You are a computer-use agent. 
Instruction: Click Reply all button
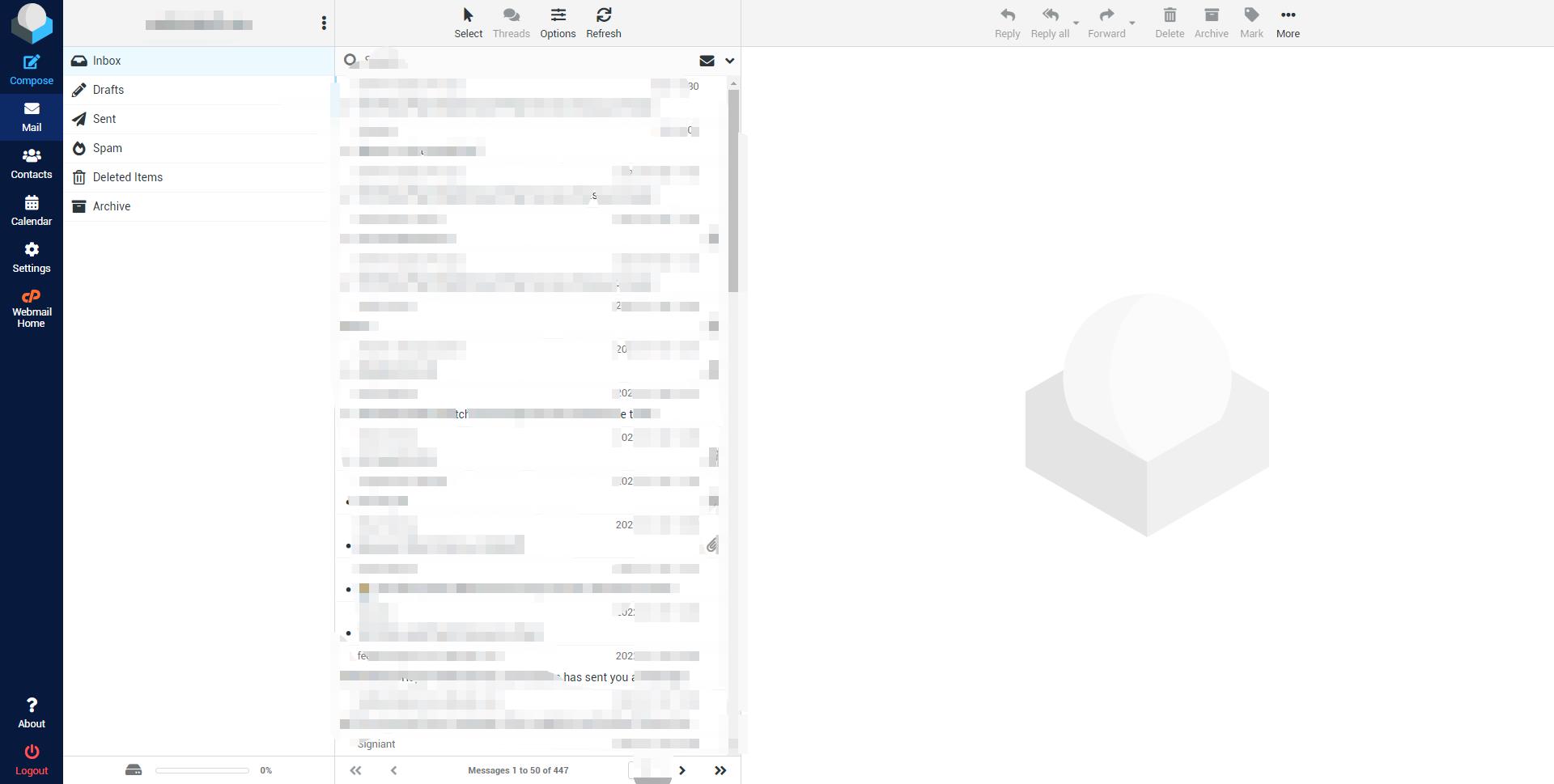[x=1050, y=23]
